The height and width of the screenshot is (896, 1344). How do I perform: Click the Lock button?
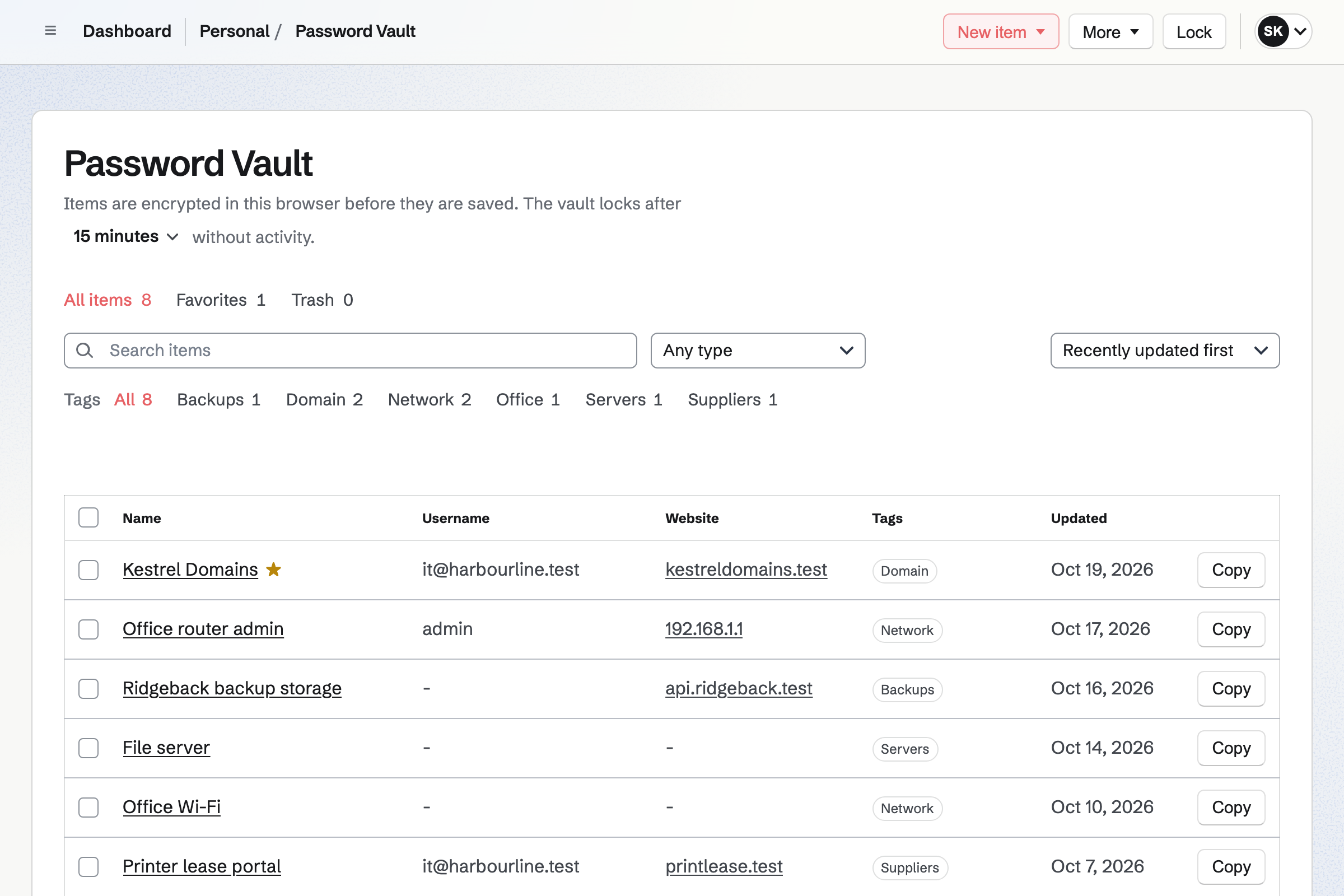pos(1194,31)
